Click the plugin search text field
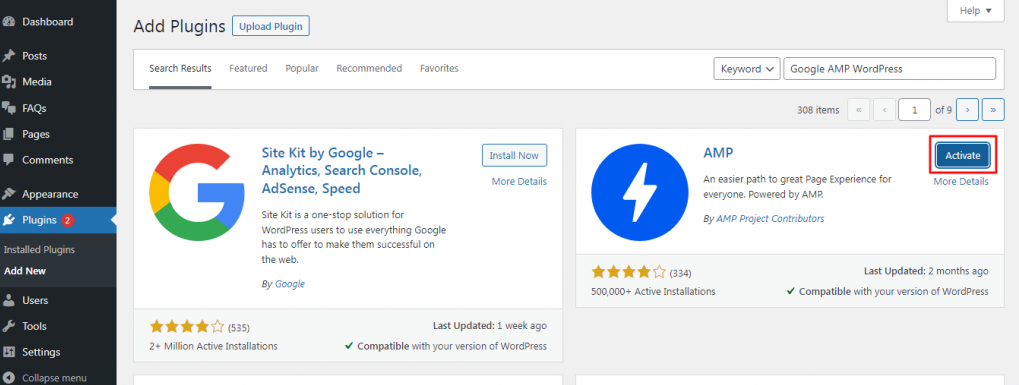1019x385 pixels. pos(890,68)
